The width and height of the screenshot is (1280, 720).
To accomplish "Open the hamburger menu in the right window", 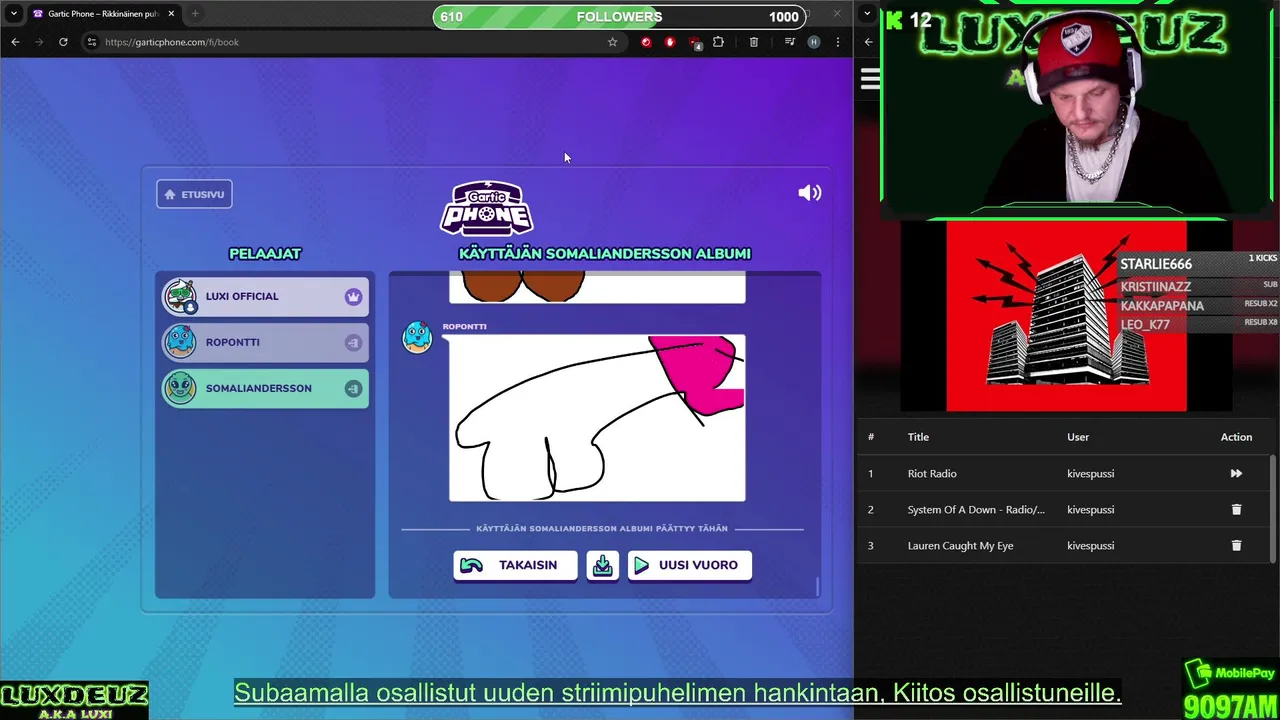I will pos(870,79).
